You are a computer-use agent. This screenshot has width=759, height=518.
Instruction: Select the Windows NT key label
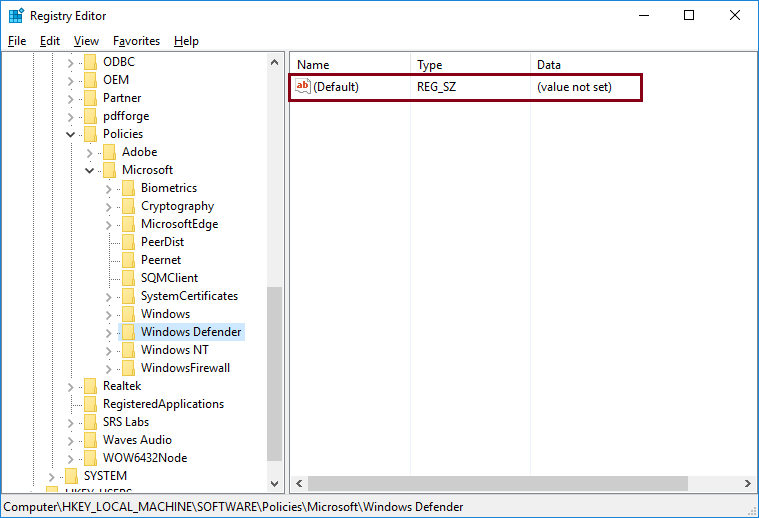coord(175,350)
